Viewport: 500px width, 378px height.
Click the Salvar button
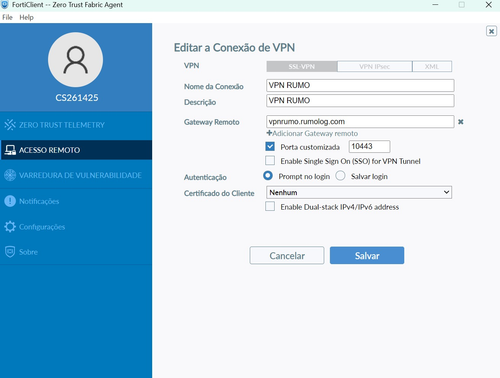coord(367,255)
